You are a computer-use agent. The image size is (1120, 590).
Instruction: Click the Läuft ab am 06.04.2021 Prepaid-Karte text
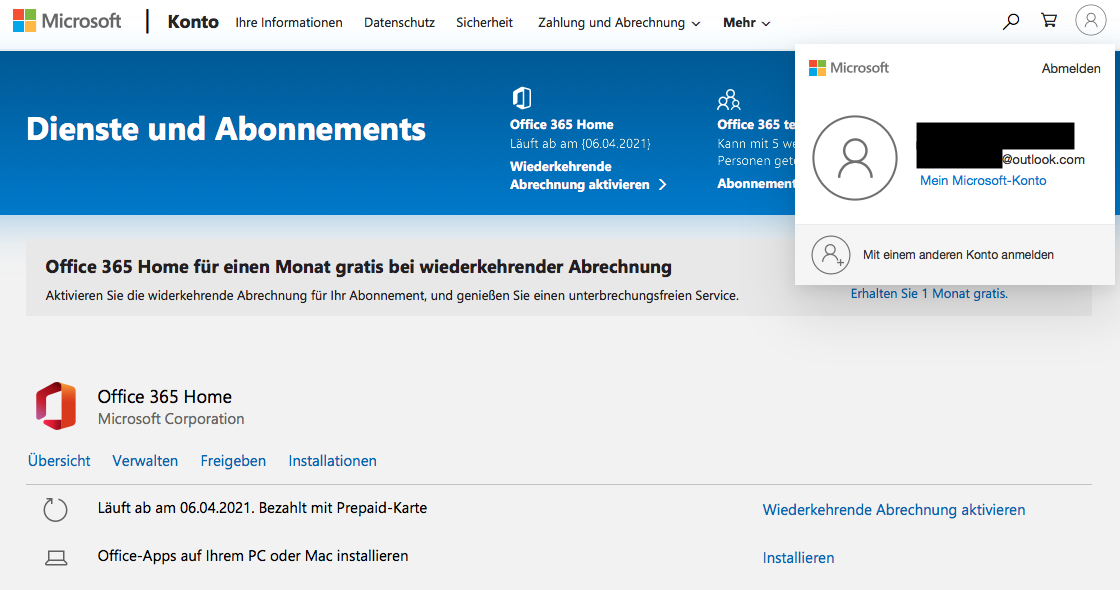click(x=262, y=508)
